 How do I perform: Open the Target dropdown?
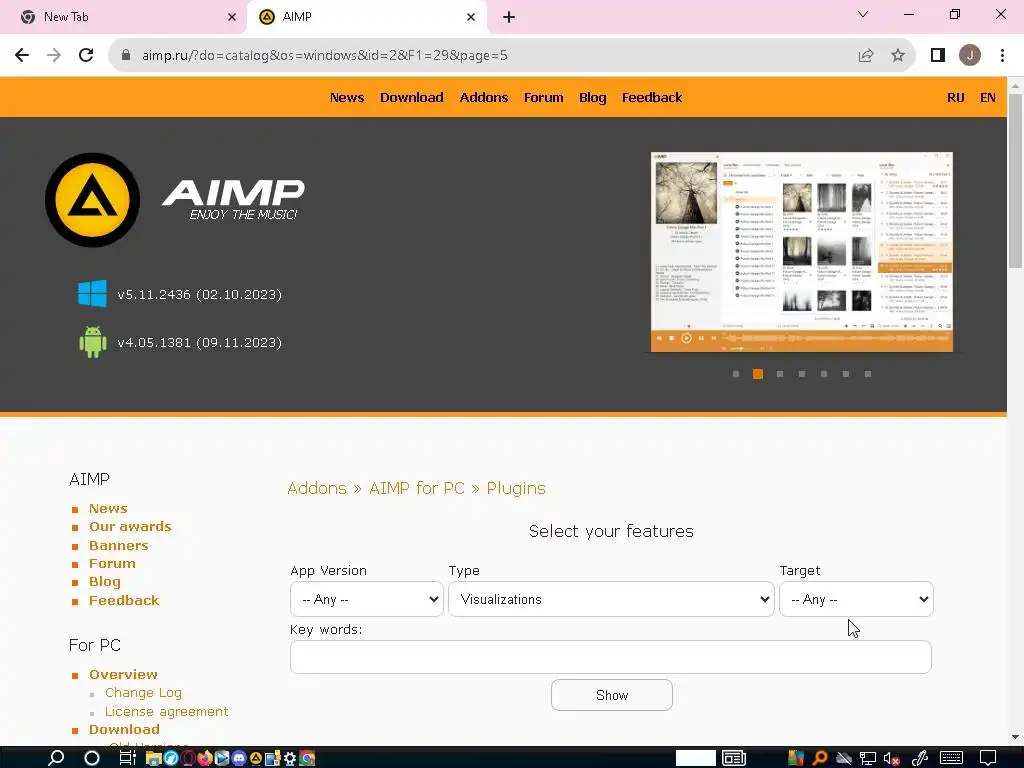[856, 599]
